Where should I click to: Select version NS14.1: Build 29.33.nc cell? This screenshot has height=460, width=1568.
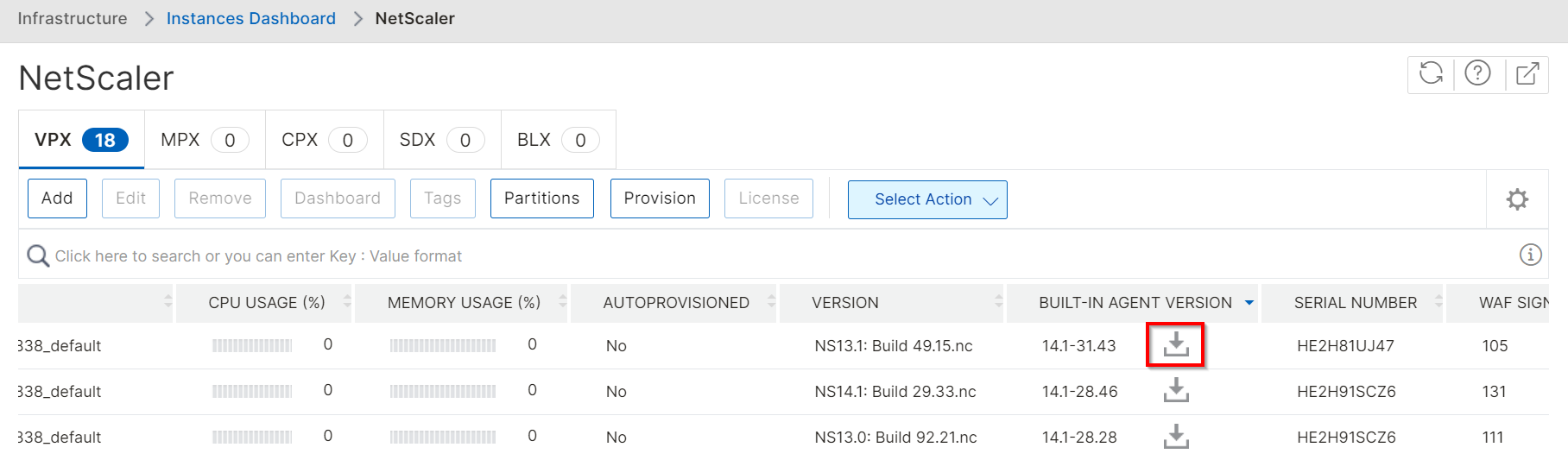coord(895,391)
